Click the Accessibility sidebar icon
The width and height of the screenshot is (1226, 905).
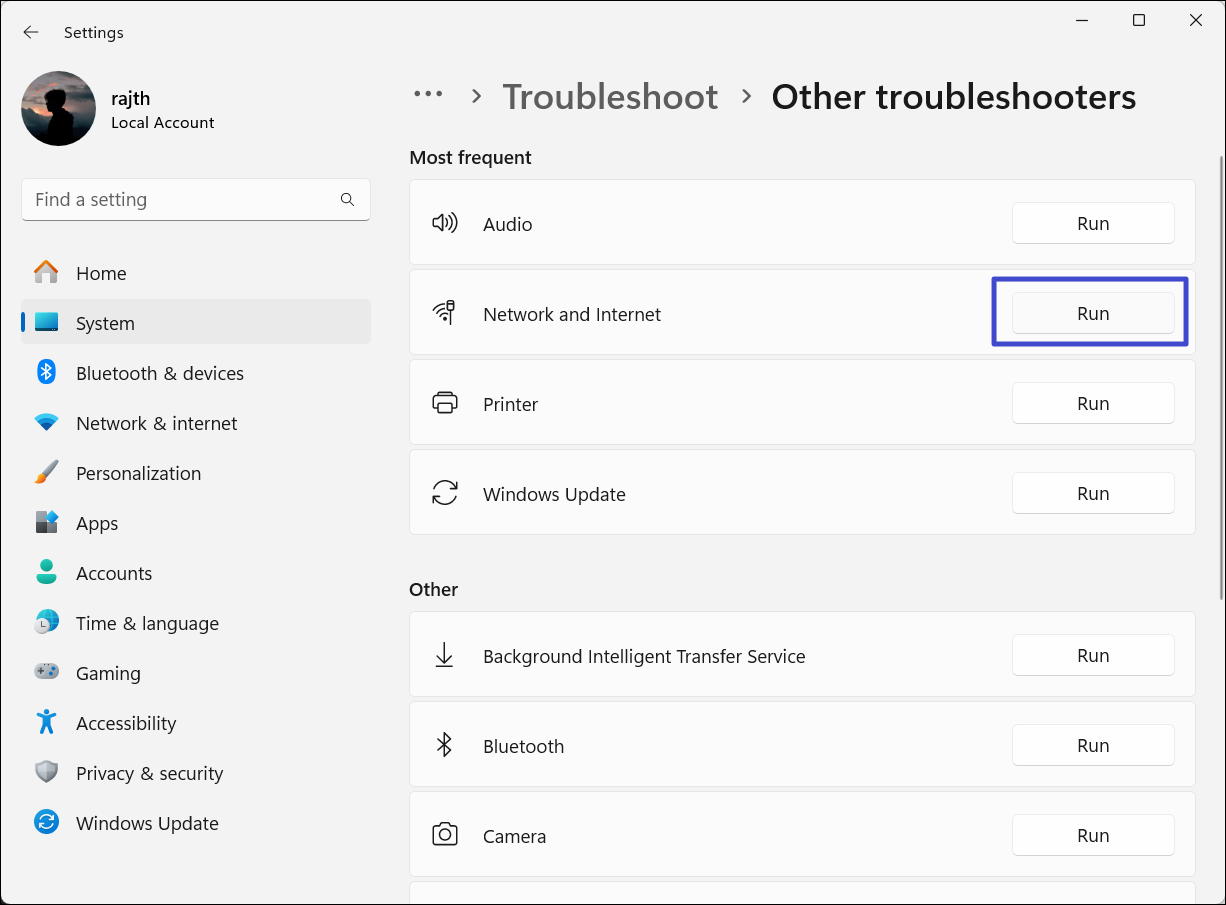click(x=46, y=723)
